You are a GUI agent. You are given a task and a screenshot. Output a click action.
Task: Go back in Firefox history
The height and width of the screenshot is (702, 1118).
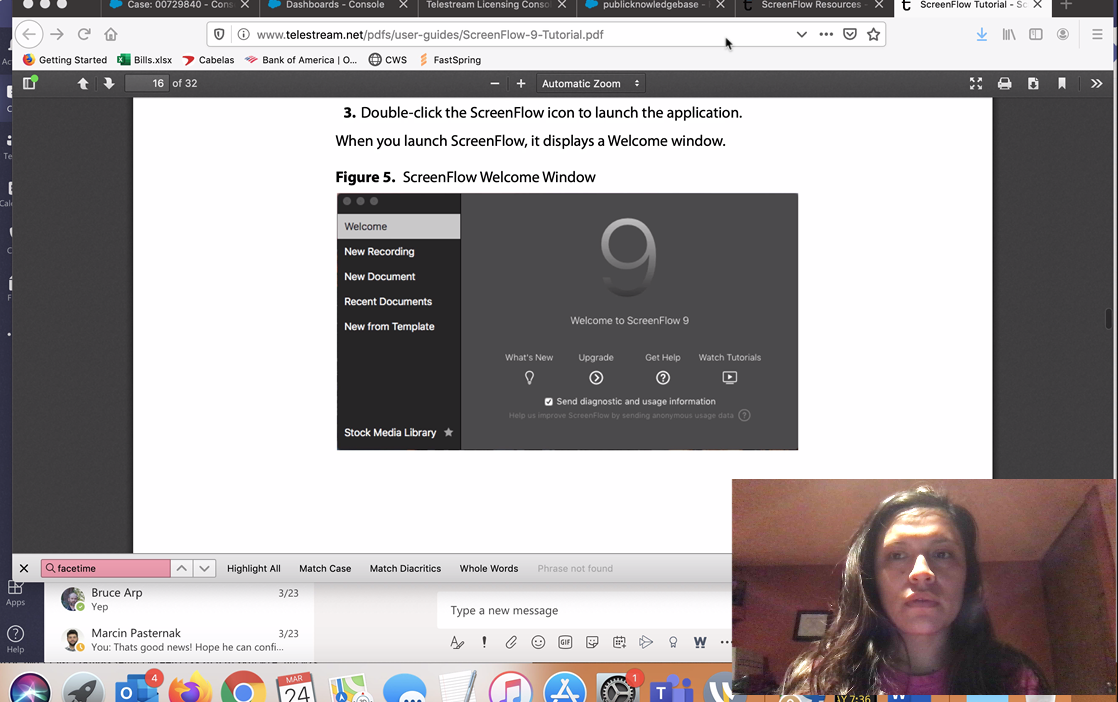[x=29, y=34]
